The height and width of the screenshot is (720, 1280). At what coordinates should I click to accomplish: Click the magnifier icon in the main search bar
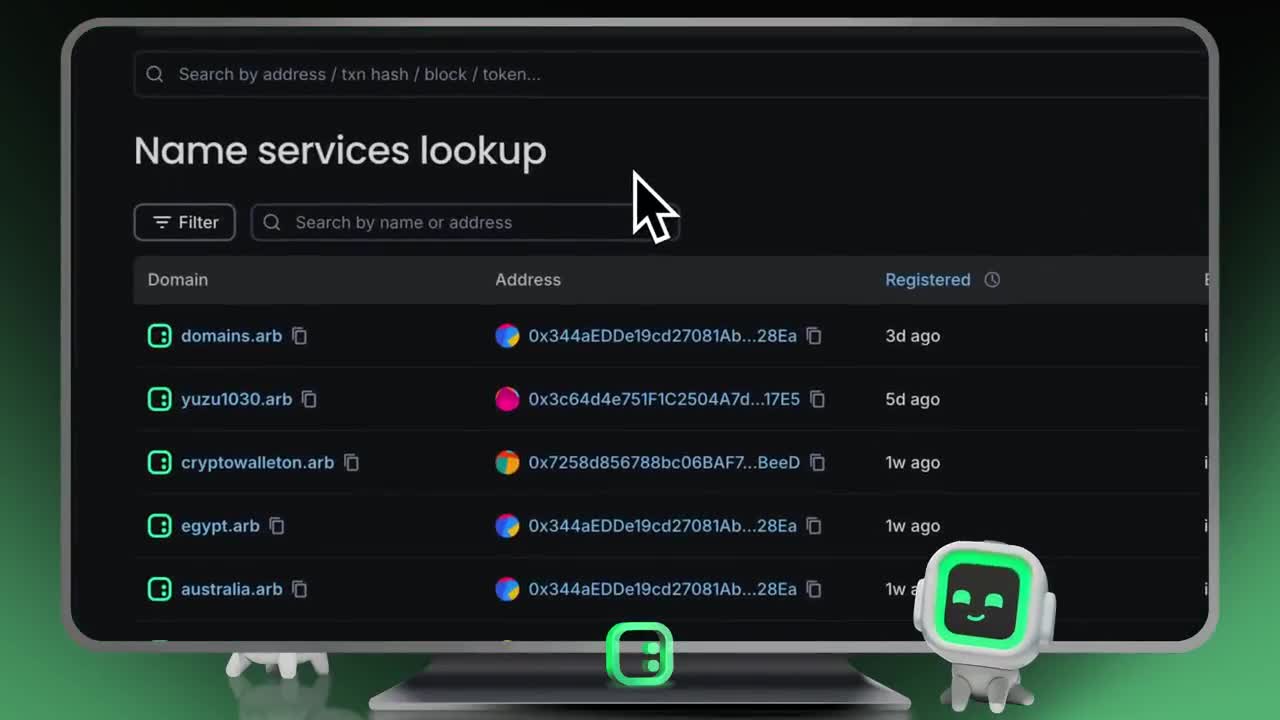[155, 74]
